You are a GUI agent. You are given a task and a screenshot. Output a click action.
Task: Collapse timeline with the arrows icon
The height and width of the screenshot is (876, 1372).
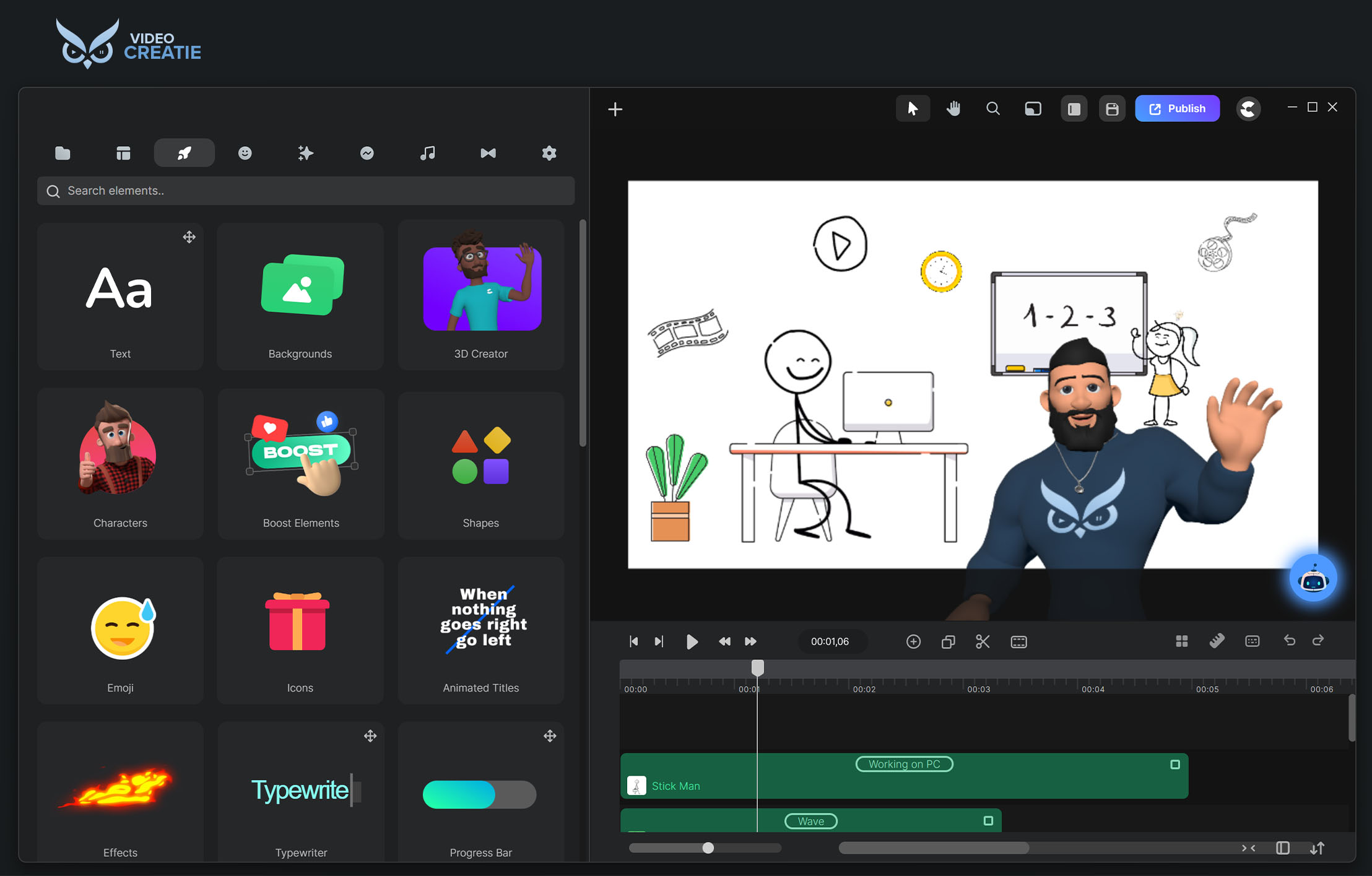[1248, 848]
